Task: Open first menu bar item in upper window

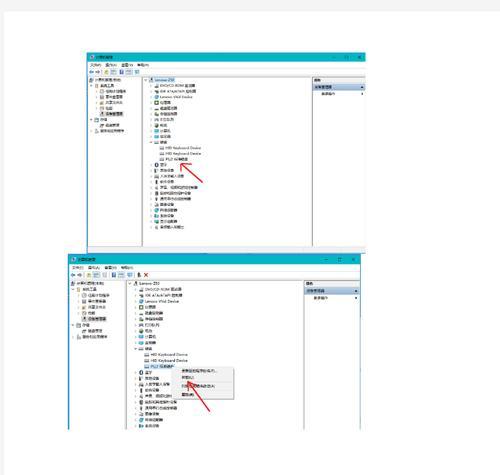Action: click(96, 65)
